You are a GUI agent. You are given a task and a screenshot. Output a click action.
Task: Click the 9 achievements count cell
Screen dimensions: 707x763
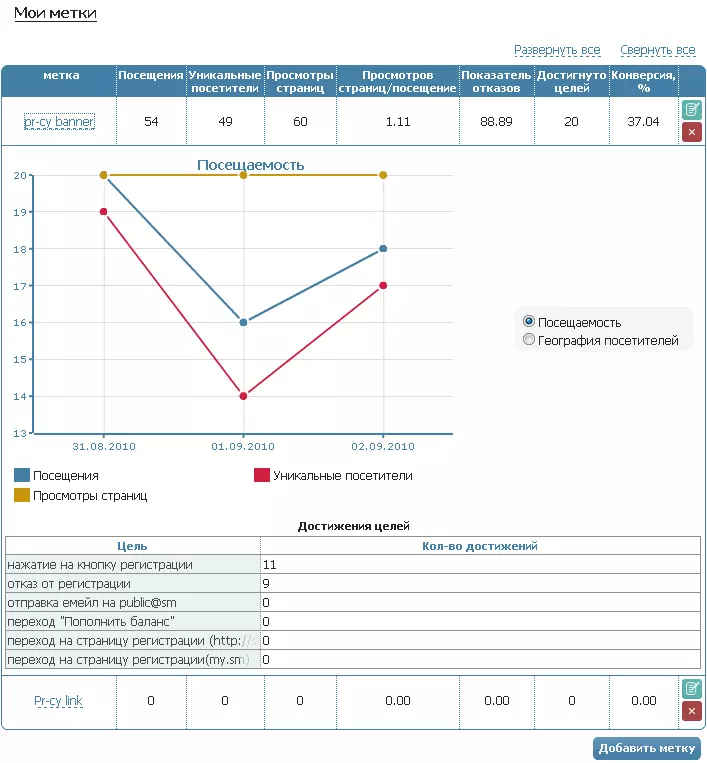coord(480,583)
